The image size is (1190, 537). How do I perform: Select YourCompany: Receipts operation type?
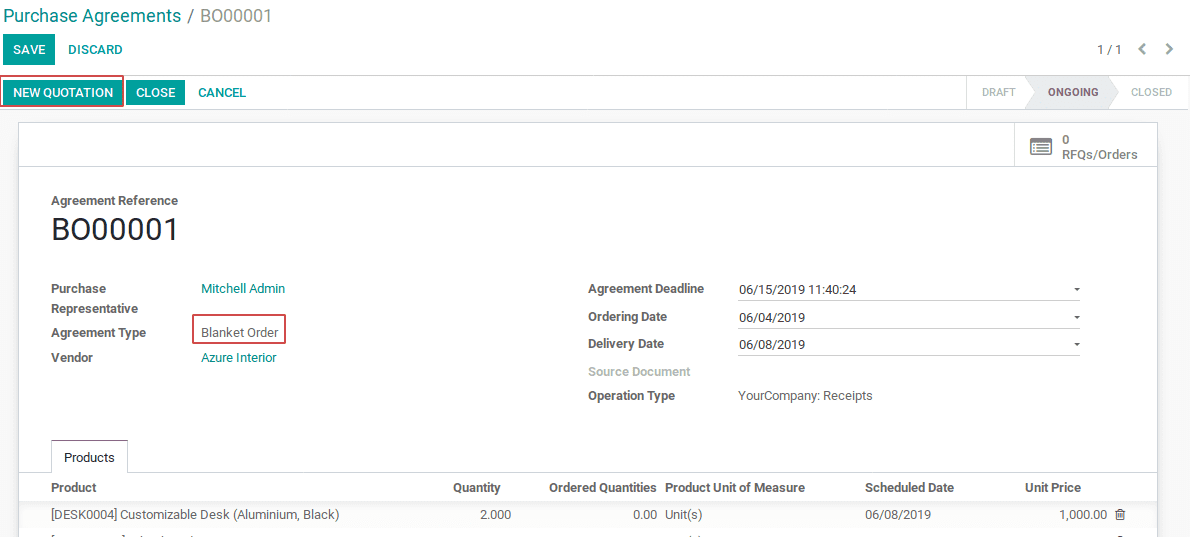tap(805, 396)
